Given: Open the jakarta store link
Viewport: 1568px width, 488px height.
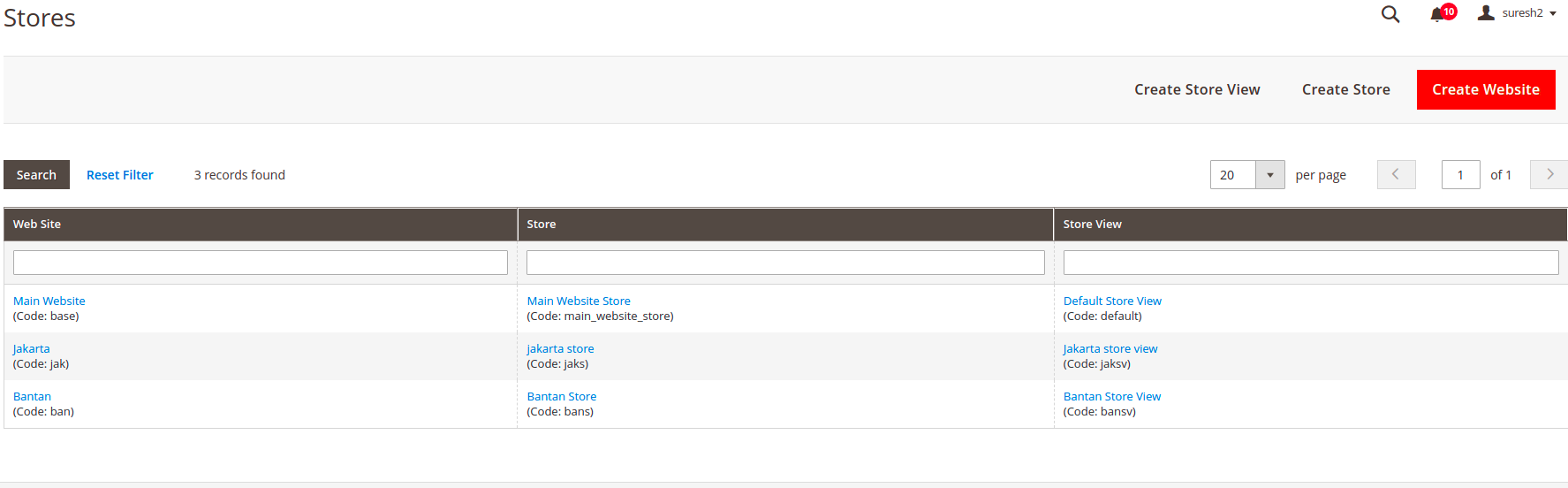Looking at the screenshot, I should click(560, 349).
